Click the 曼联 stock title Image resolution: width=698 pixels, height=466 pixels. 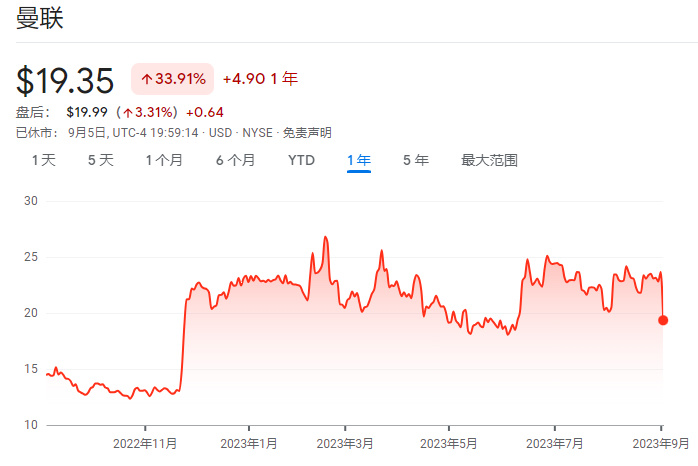pos(40,19)
